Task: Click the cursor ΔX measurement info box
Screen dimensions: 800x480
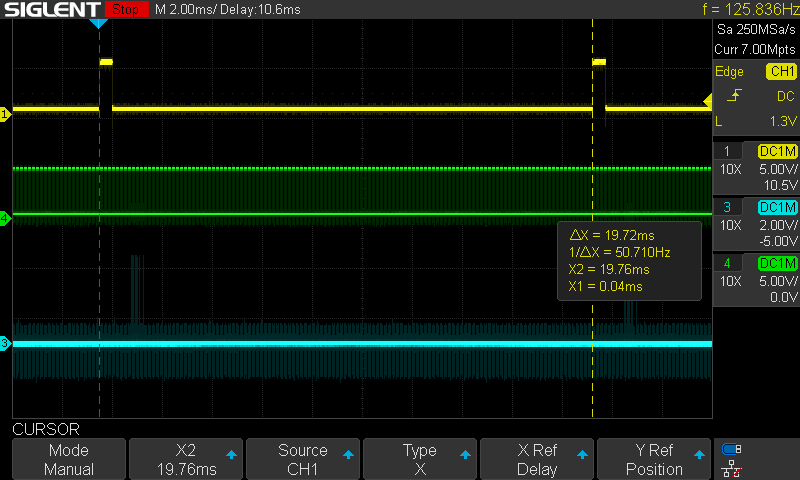Action: tap(629, 261)
